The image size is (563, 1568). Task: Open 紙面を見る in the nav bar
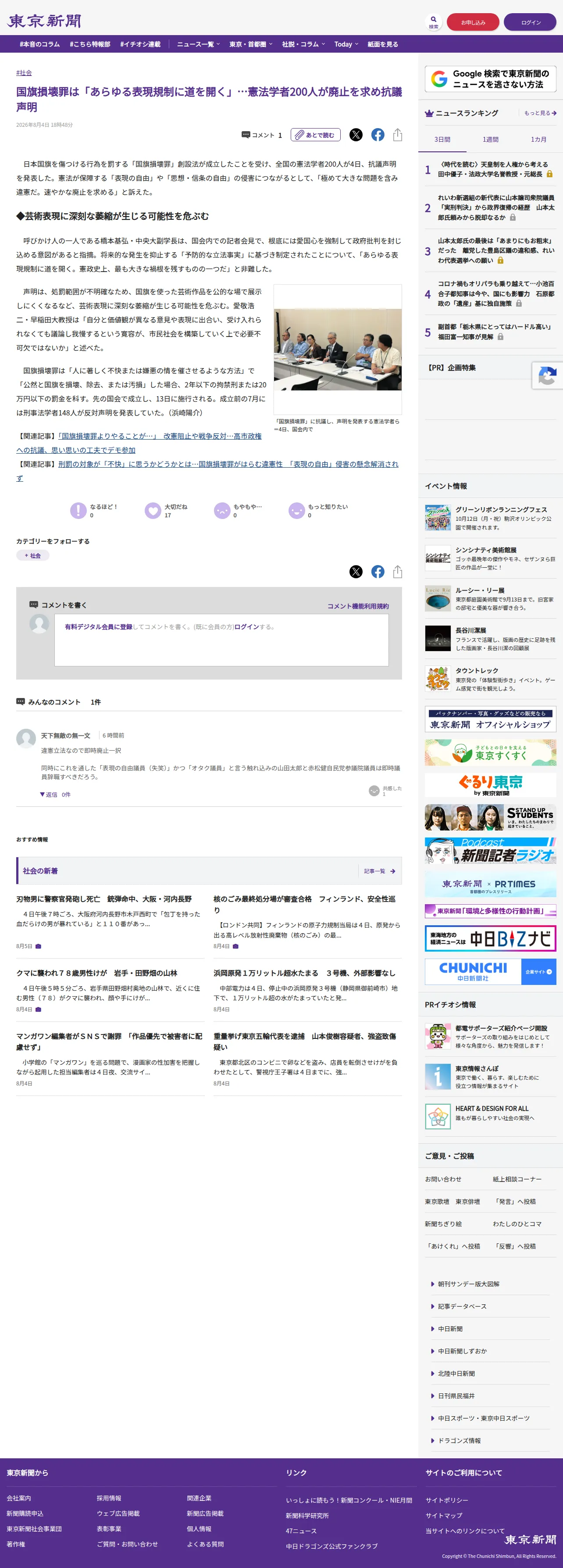coord(383,44)
